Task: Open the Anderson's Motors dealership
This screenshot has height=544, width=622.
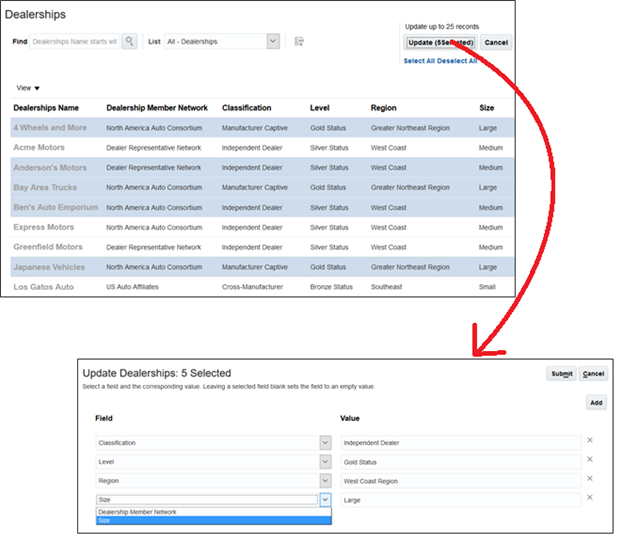Action: click(x=50, y=167)
